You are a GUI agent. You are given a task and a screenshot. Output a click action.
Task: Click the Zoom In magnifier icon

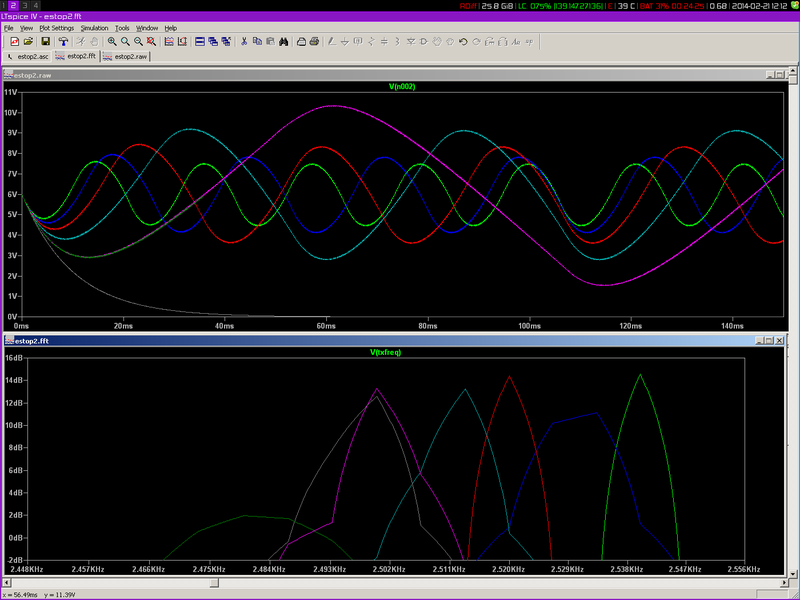coord(112,41)
